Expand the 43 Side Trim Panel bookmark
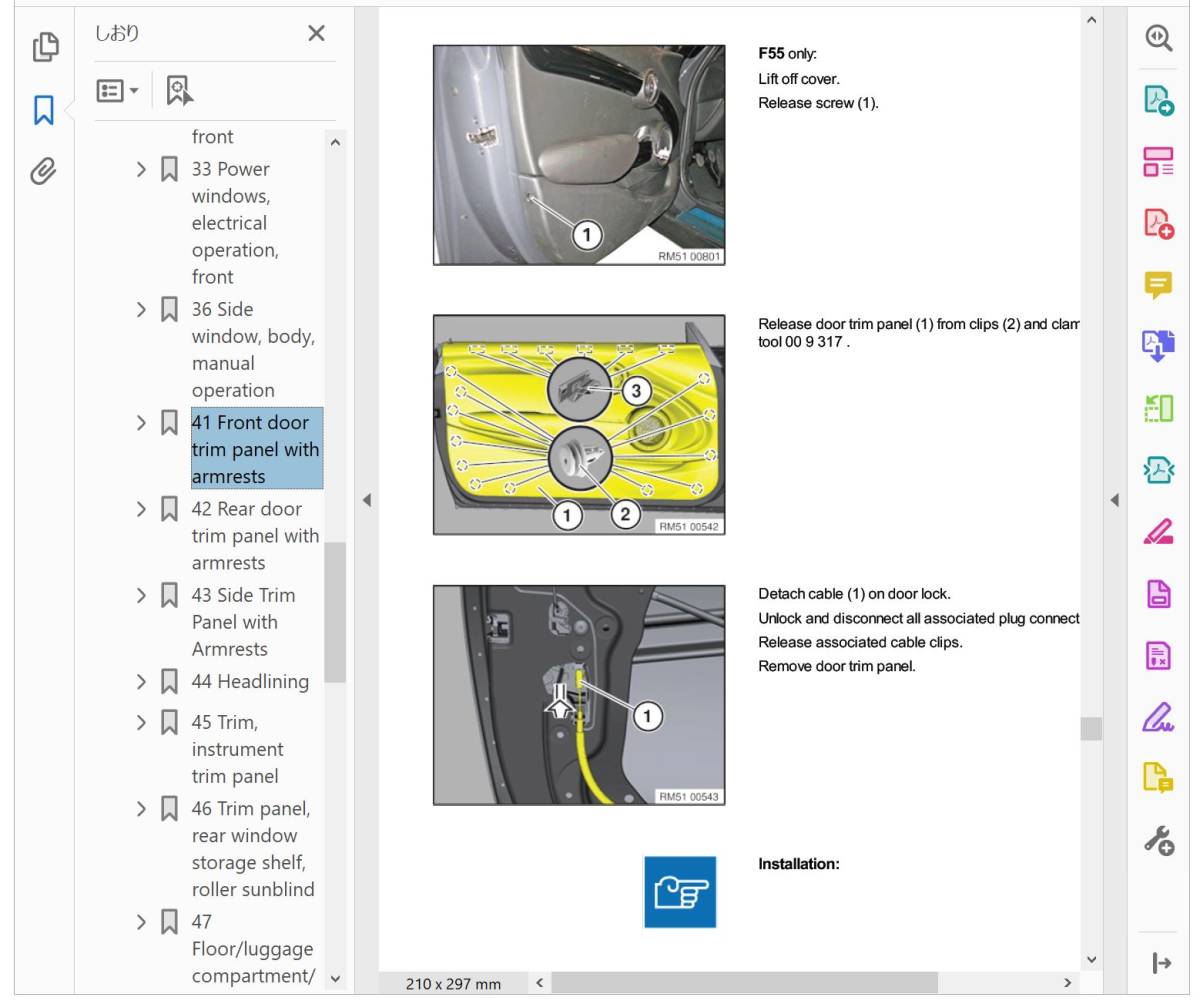The width and height of the screenshot is (1200, 1004). 141,595
